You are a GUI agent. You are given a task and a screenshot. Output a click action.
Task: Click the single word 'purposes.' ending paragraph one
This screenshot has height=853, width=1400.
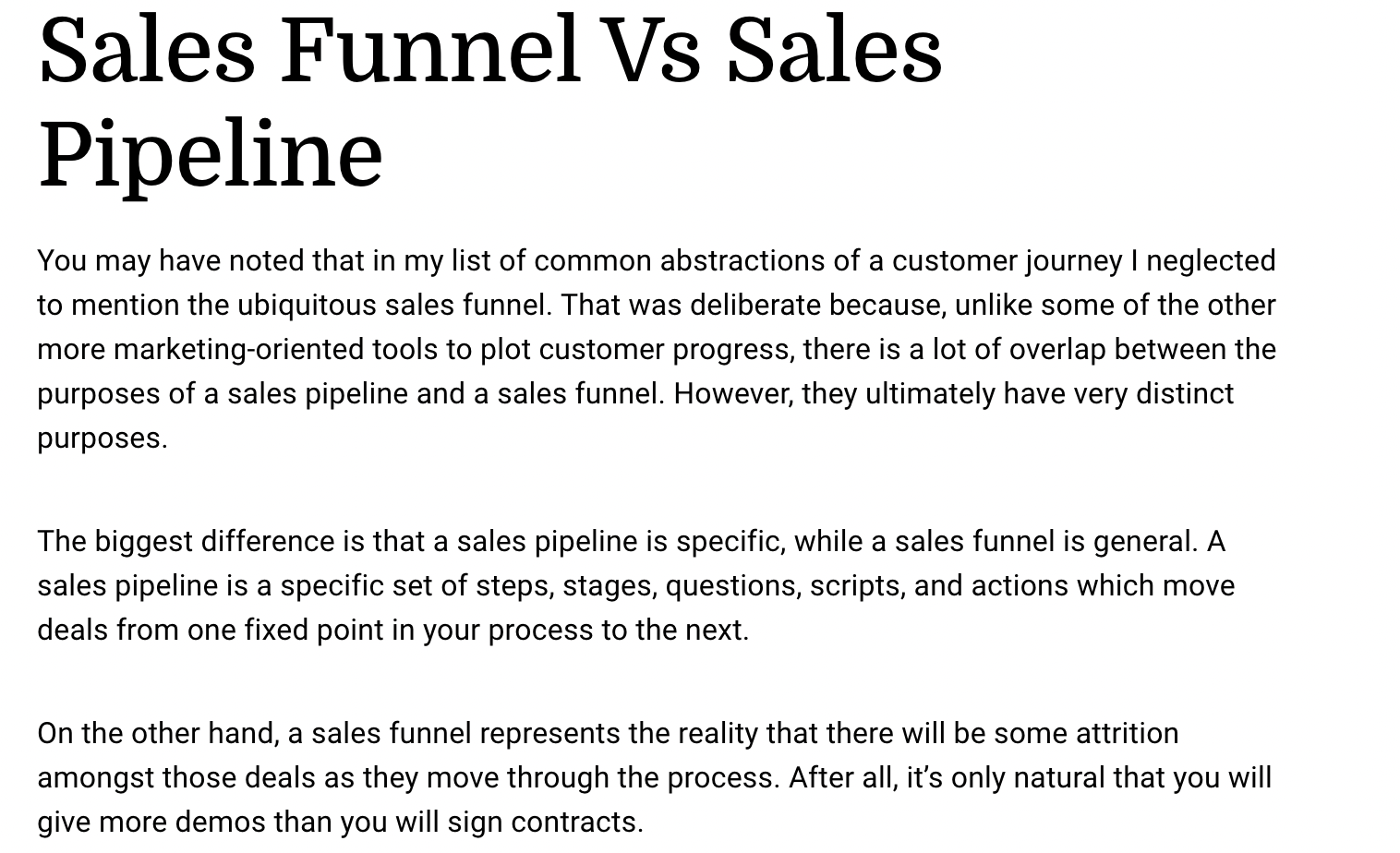pyautogui.click(x=103, y=439)
